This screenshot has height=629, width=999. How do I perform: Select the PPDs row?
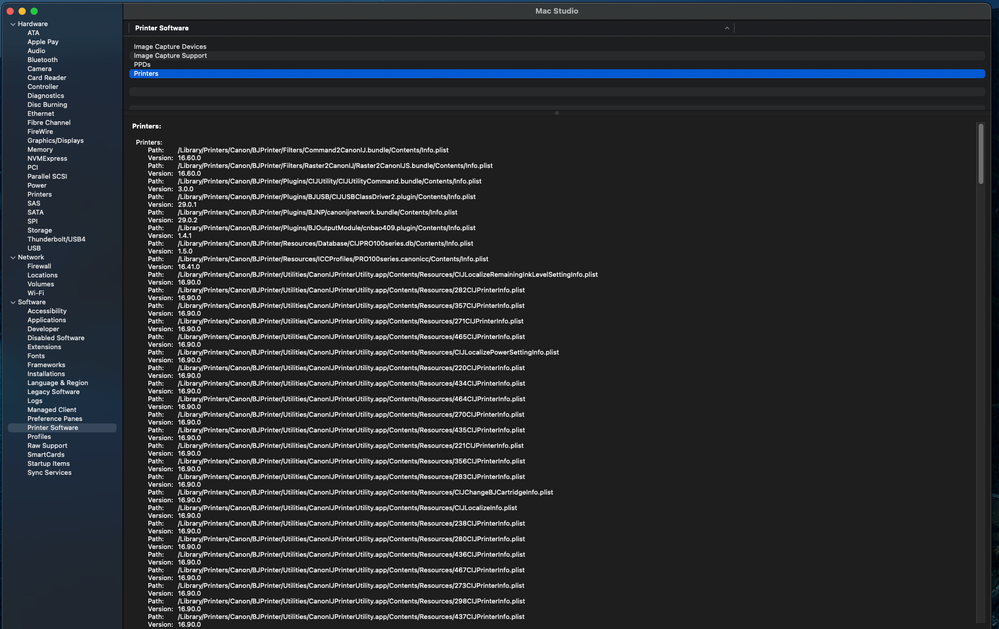557,64
